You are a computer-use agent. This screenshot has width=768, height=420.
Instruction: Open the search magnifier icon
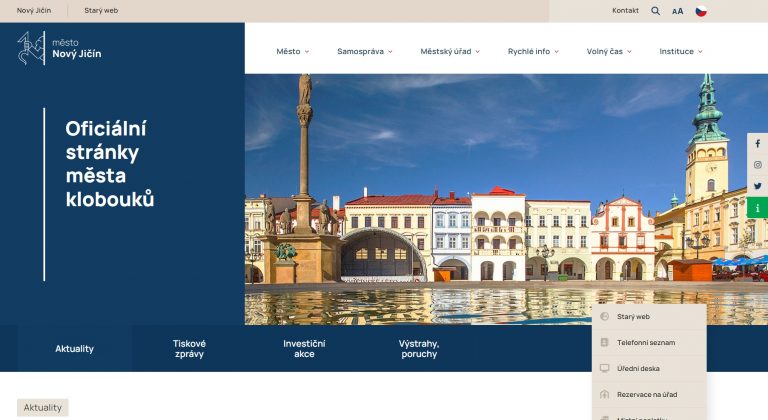(655, 11)
